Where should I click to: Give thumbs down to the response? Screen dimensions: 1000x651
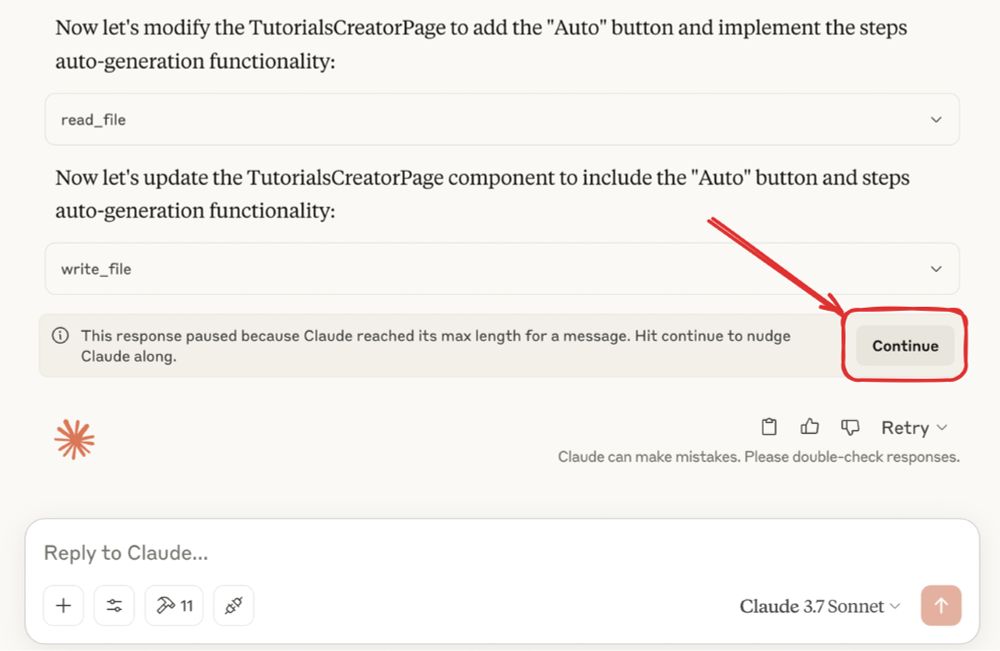(x=850, y=427)
